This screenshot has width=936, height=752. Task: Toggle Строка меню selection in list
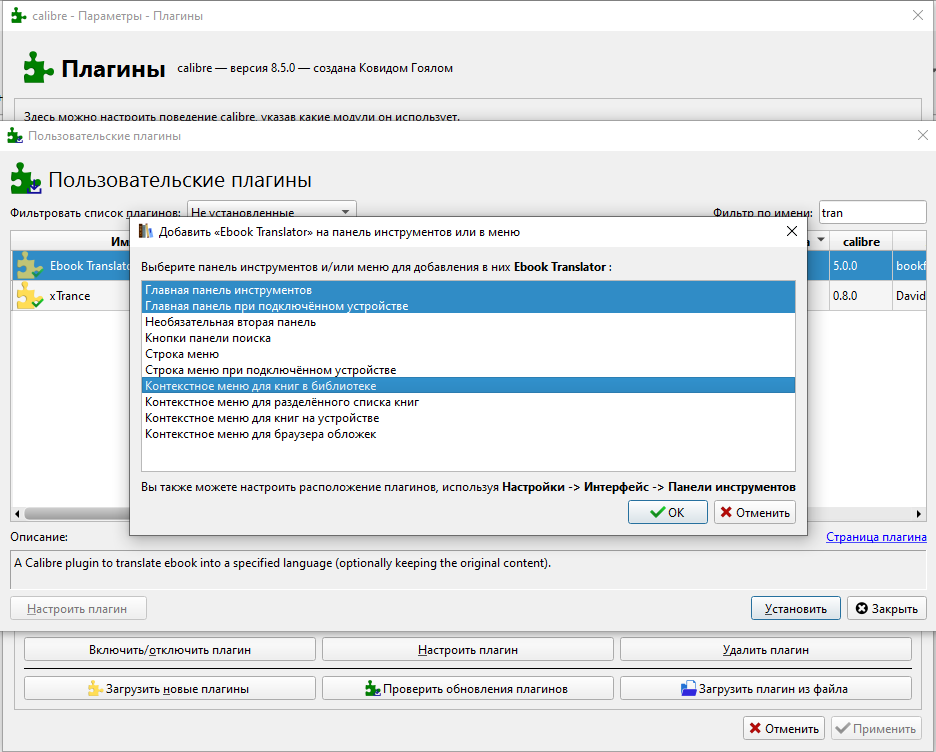467,354
